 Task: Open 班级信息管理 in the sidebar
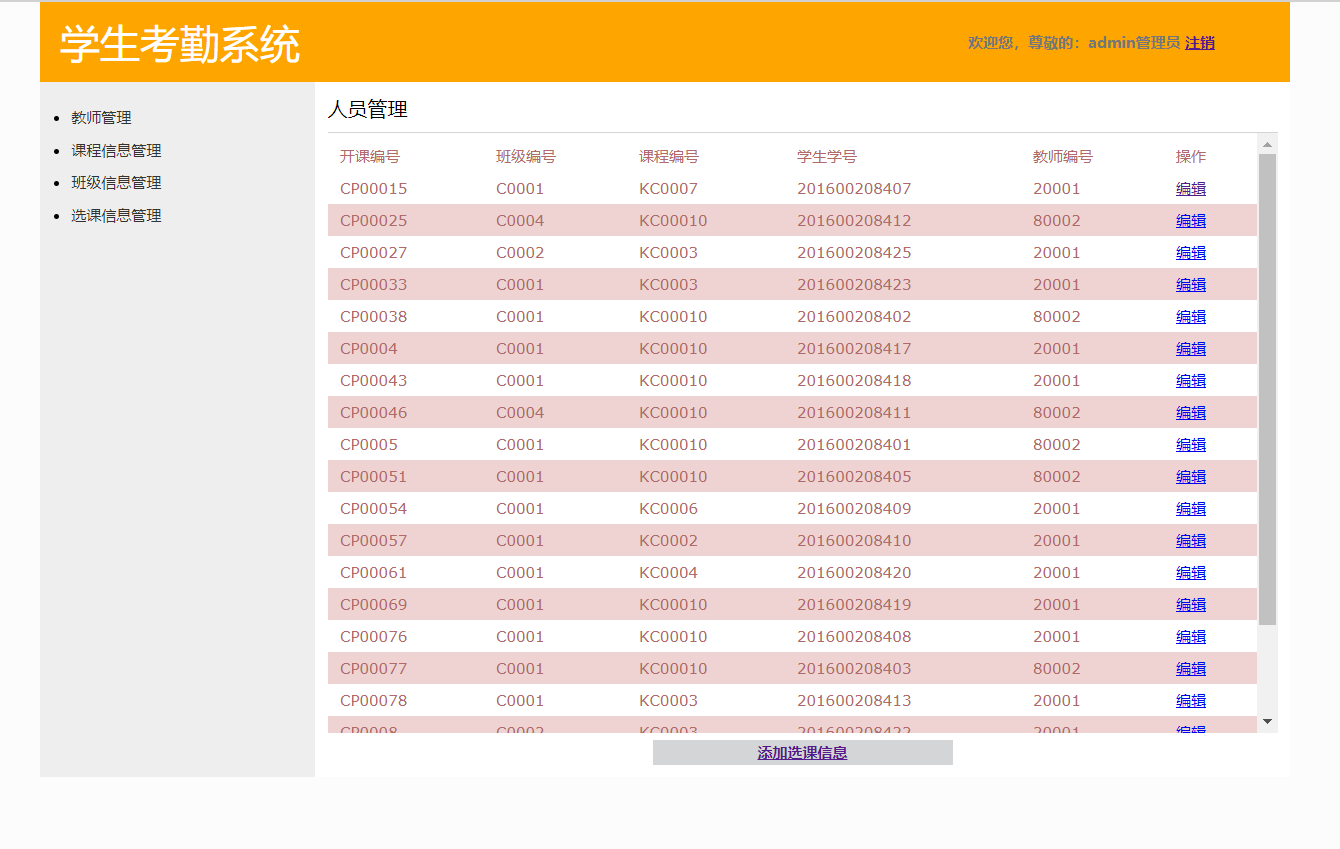coord(116,183)
